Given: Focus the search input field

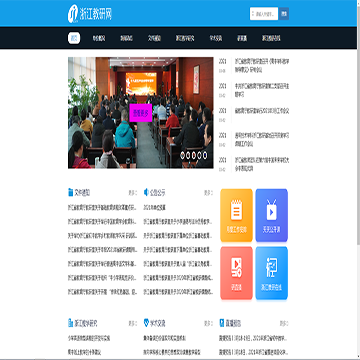Looking at the screenshot, I should (x=264, y=14).
